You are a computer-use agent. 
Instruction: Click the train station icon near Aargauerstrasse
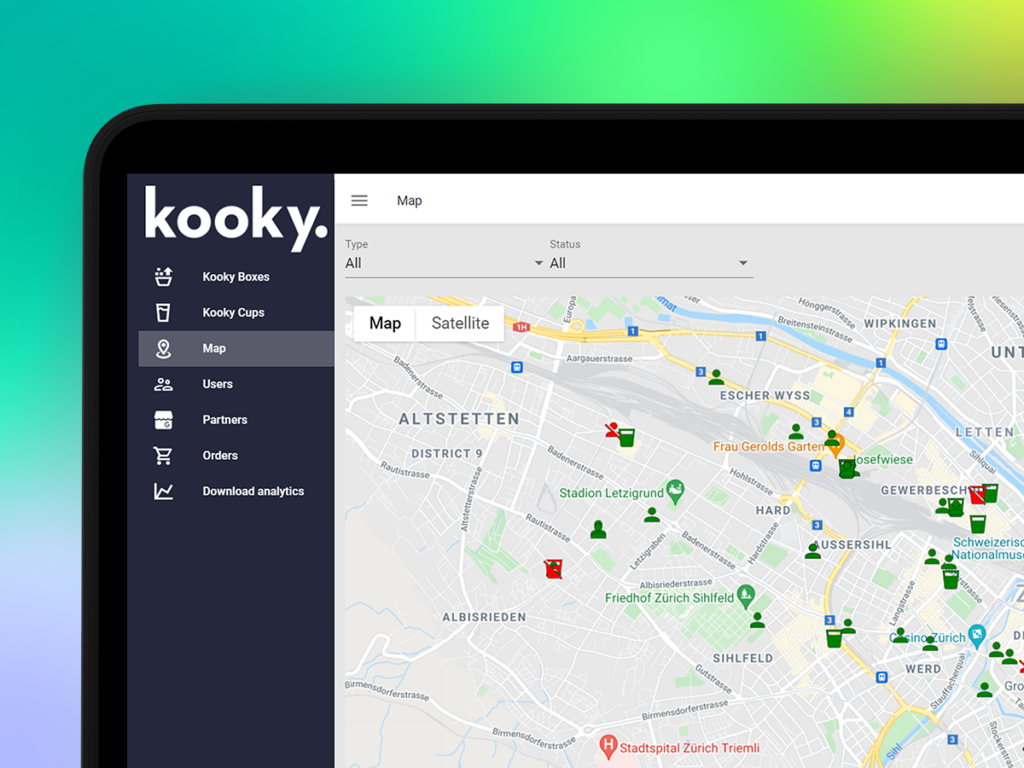[x=517, y=368]
